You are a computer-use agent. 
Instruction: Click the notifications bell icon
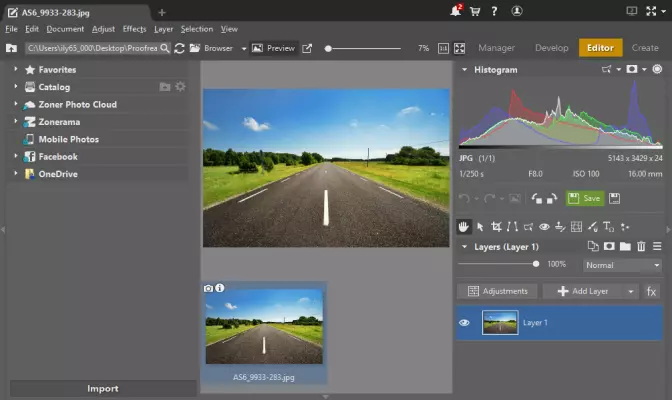456,12
